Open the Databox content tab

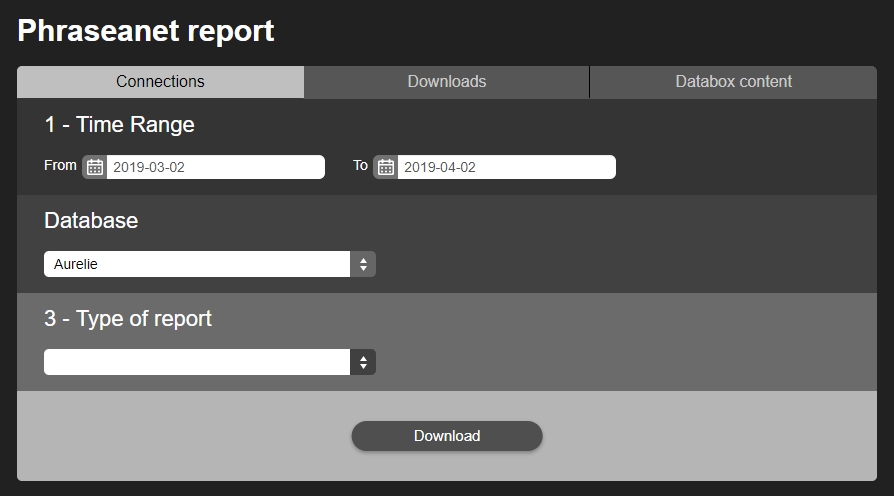click(733, 82)
